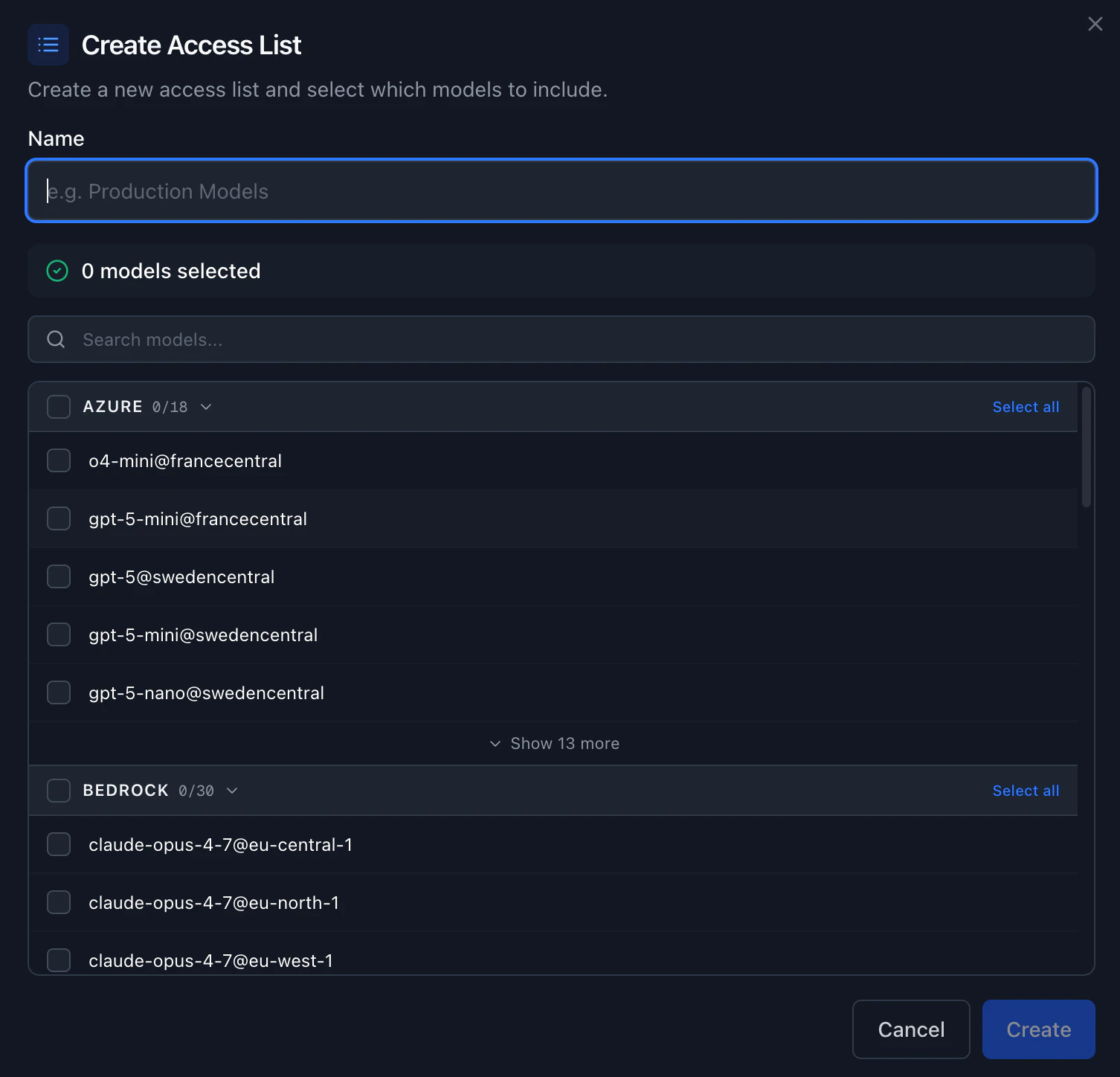Screen dimensions: 1120x1077
Task: Collapse the BEDROCK group chevron
Action: (x=232, y=791)
